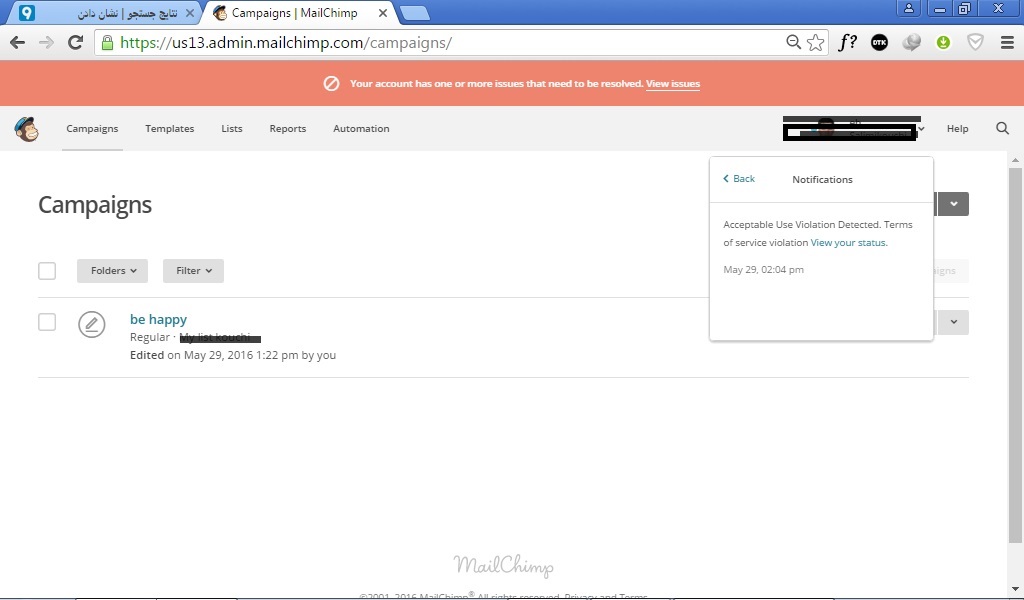Click the zoom magnifier icon in address bar
This screenshot has width=1024, height=600.
793,42
